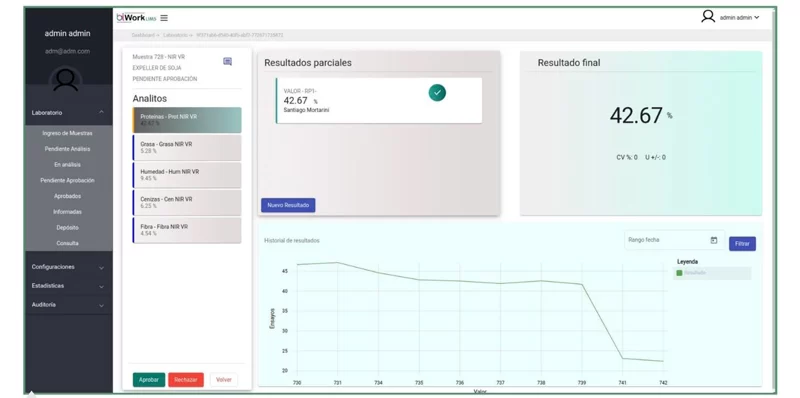
Task: Click the CV %: 0 text
Action: [627, 158]
